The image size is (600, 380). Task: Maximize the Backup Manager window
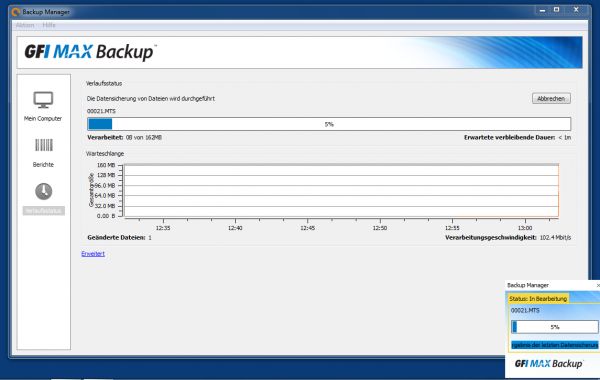tap(557, 10)
